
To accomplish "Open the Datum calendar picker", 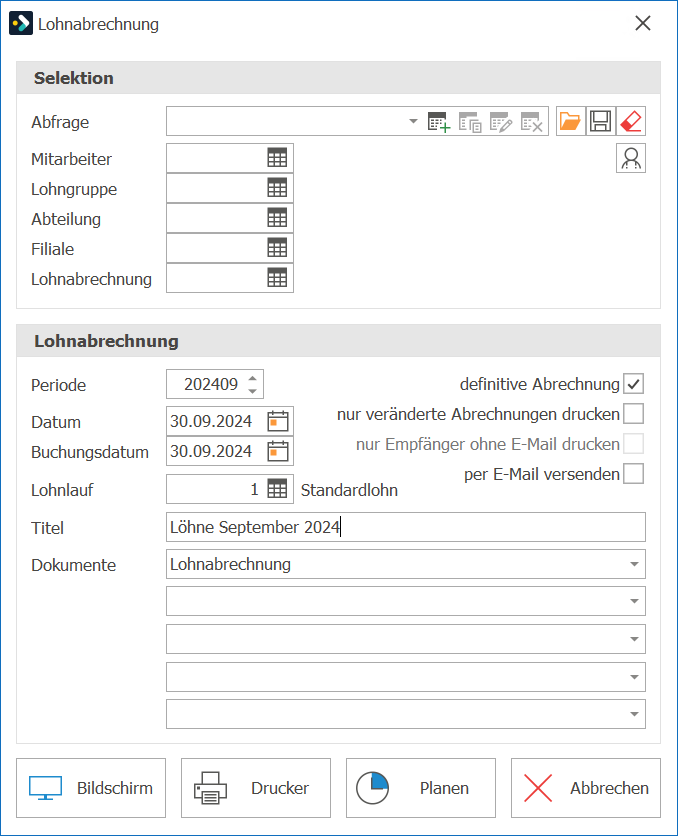I will (x=278, y=421).
